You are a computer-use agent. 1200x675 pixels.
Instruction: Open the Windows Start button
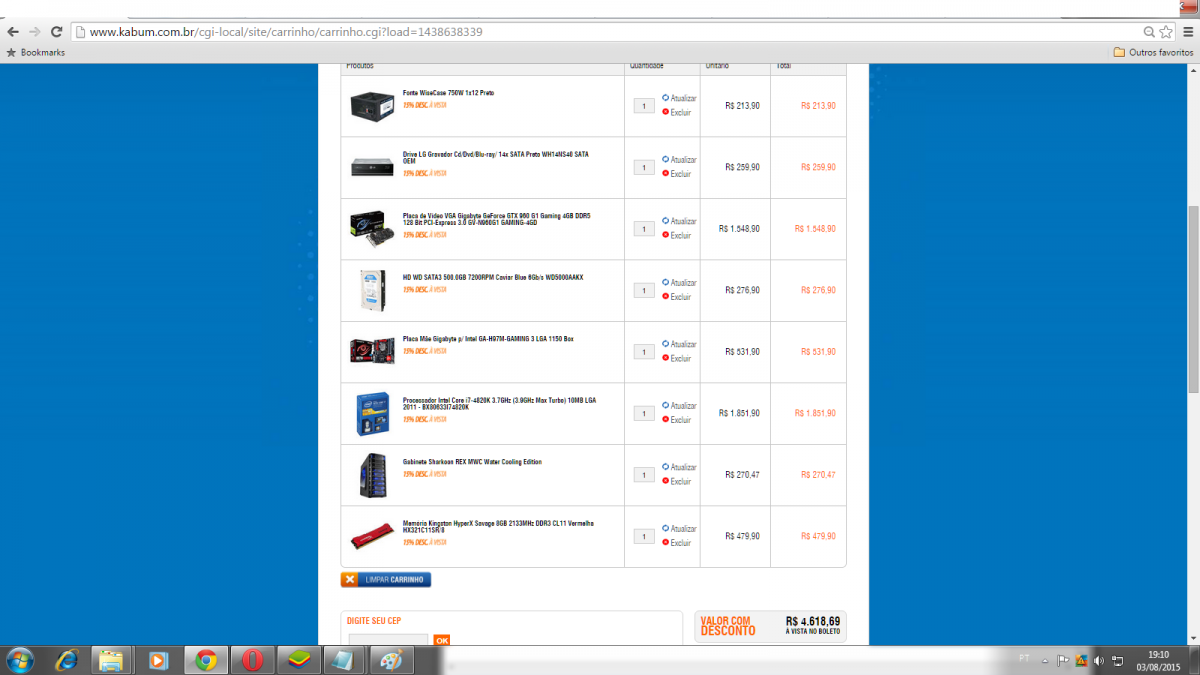19,660
